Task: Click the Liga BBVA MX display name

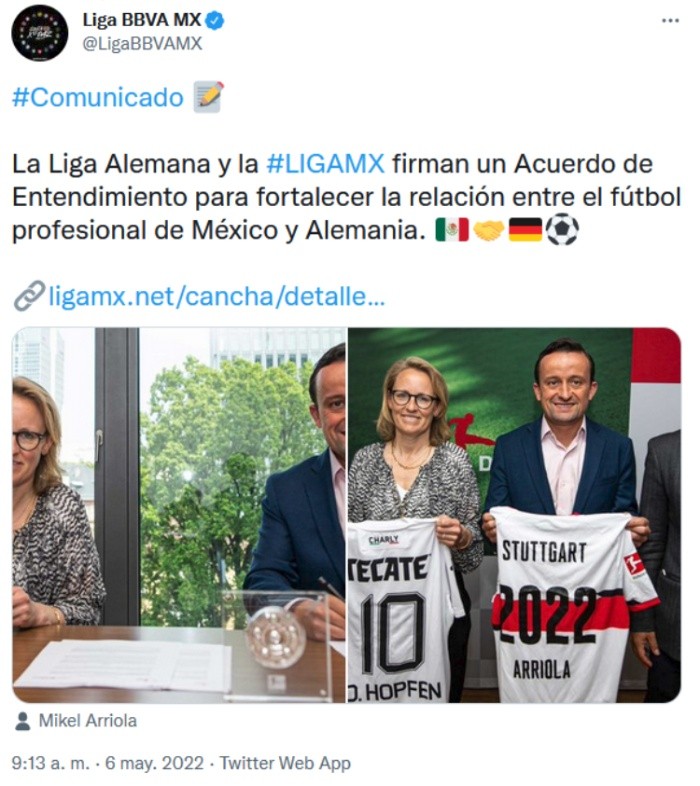Action: [x=142, y=20]
